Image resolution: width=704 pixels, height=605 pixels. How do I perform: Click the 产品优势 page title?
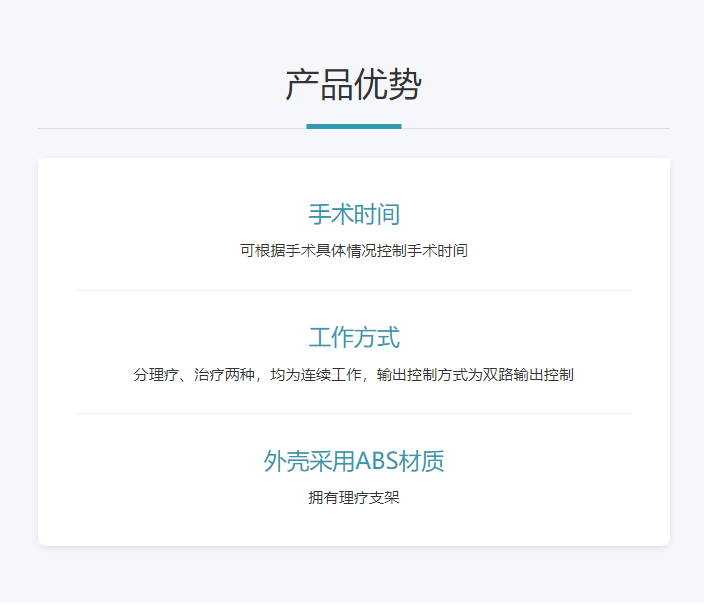point(353,85)
